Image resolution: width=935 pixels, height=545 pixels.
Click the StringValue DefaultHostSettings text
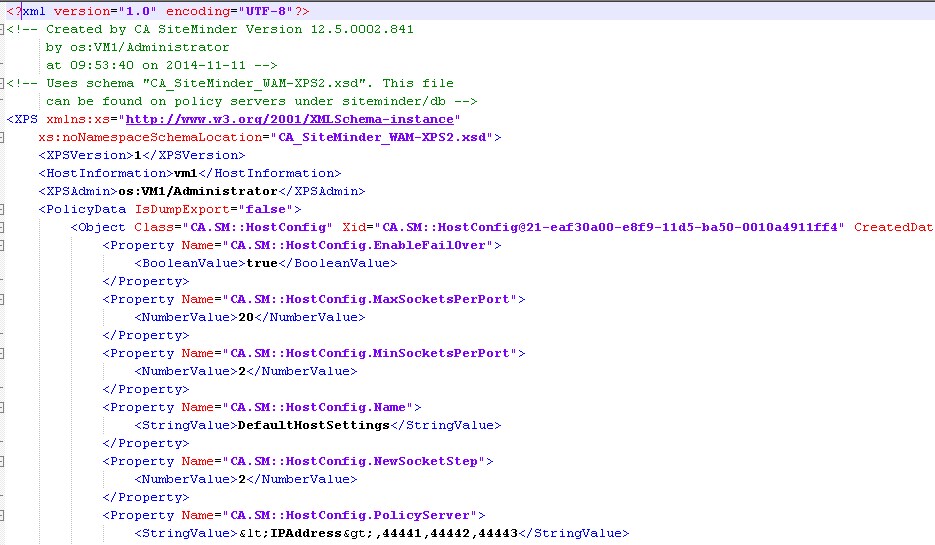tap(314, 425)
